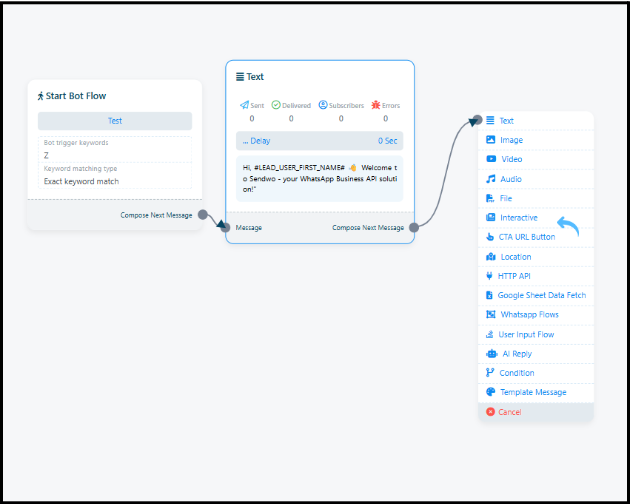631x504 pixels.
Task: Click the Audio music note icon
Action: click(x=490, y=179)
